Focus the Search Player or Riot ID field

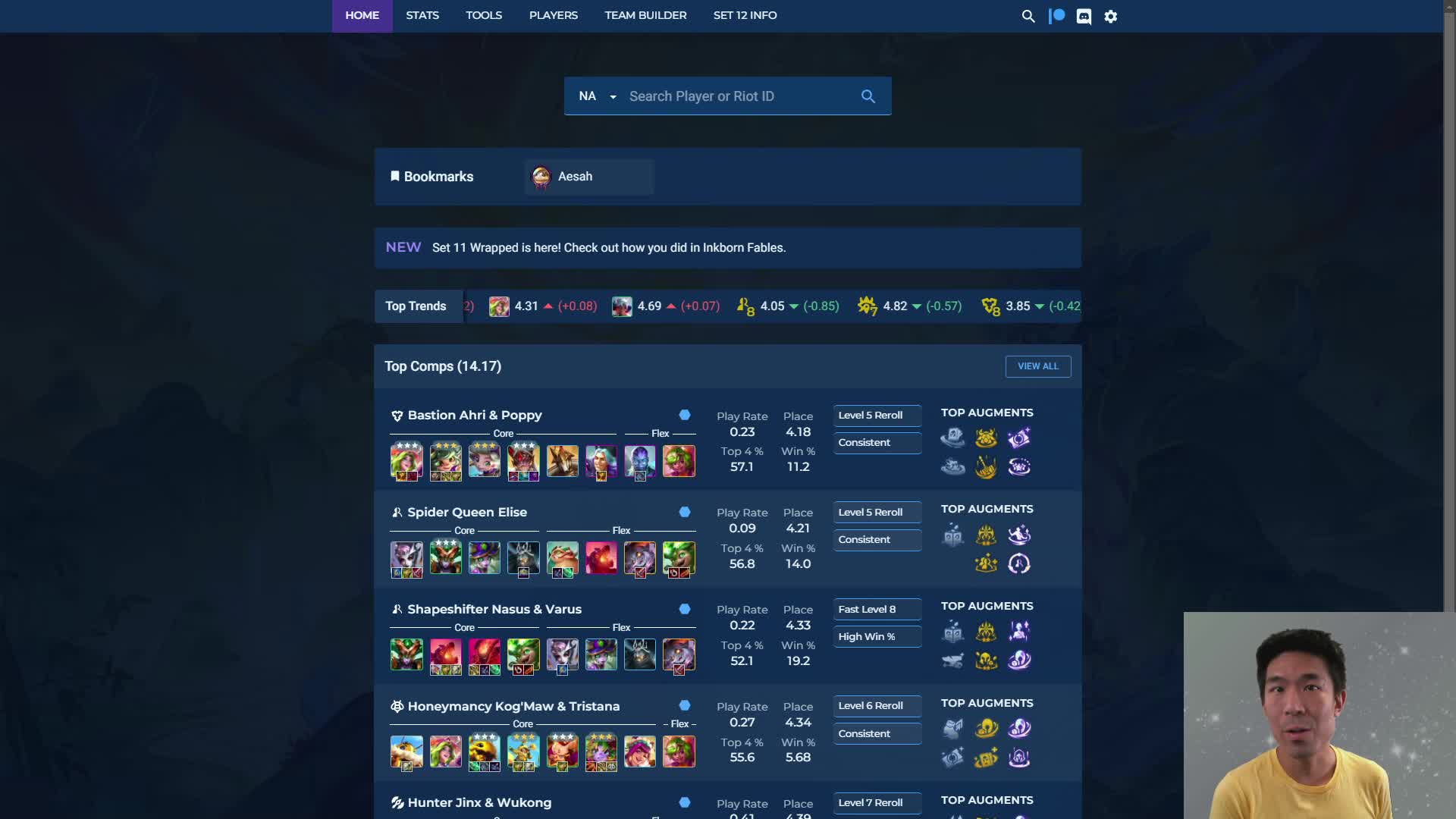[x=739, y=96]
